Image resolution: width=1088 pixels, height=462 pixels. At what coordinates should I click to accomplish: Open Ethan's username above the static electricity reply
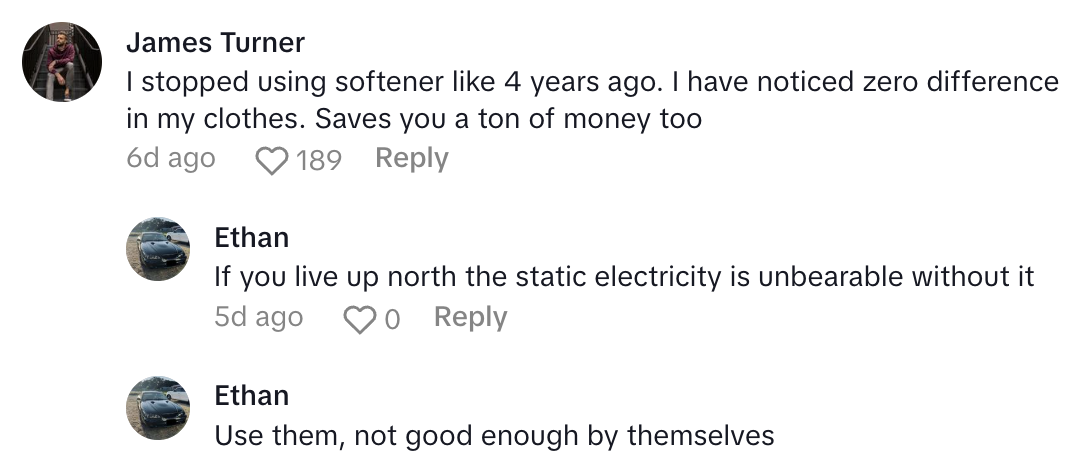tap(251, 237)
